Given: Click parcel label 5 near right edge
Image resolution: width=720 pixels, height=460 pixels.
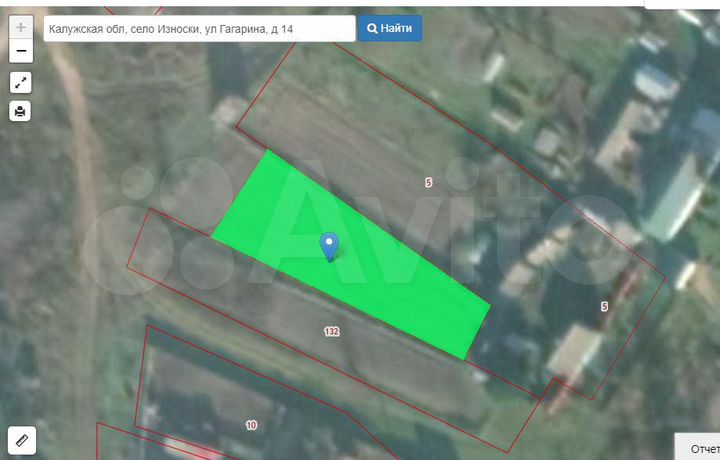Looking at the screenshot, I should (x=604, y=306).
